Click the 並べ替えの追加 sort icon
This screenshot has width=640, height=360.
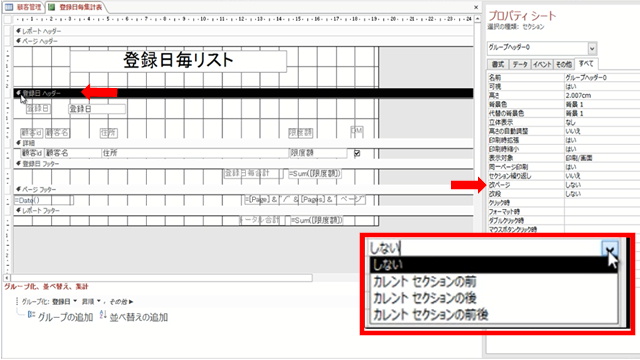(103, 315)
